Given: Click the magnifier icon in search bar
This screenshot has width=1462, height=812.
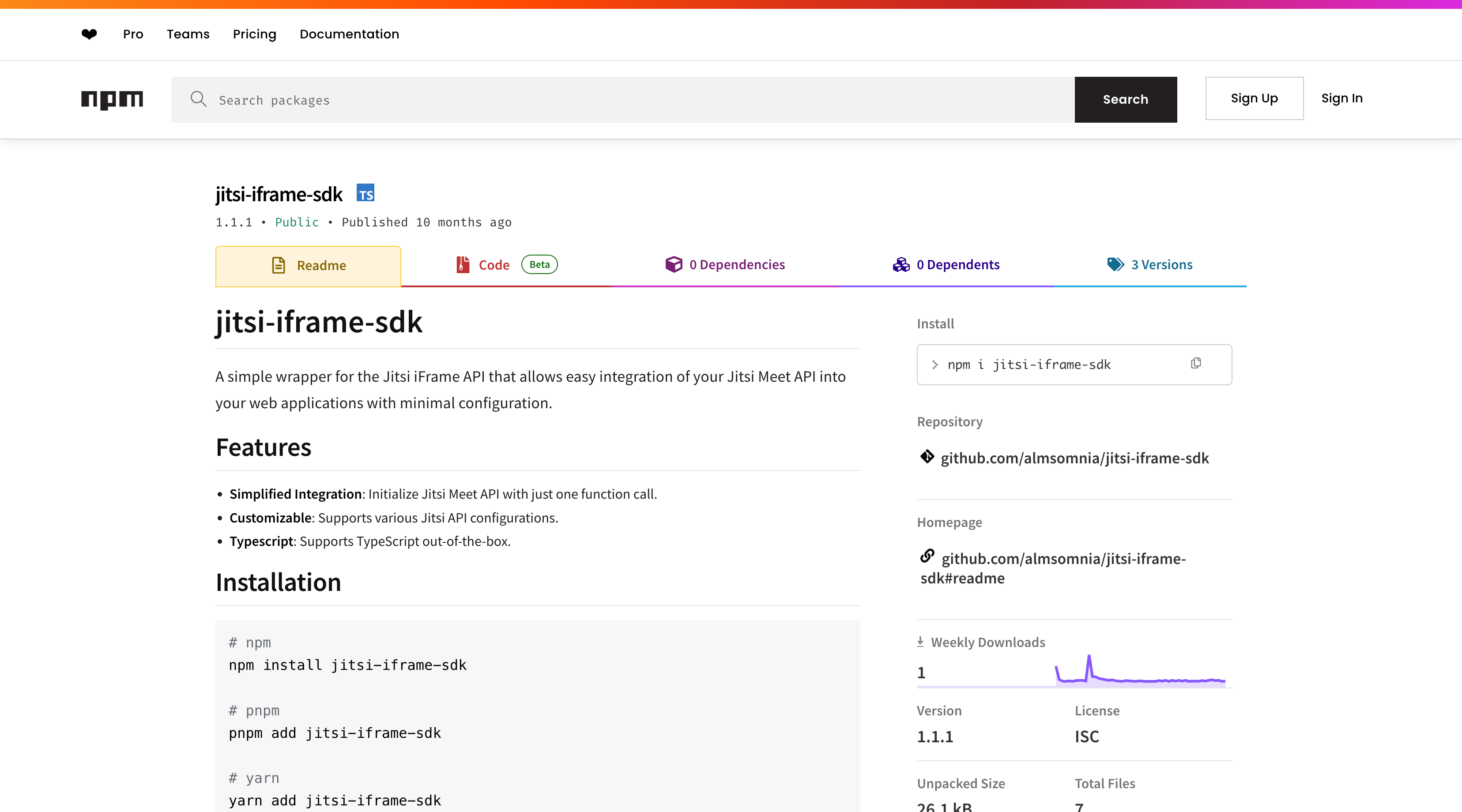Looking at the screenshot, I should tap(198, 99).
